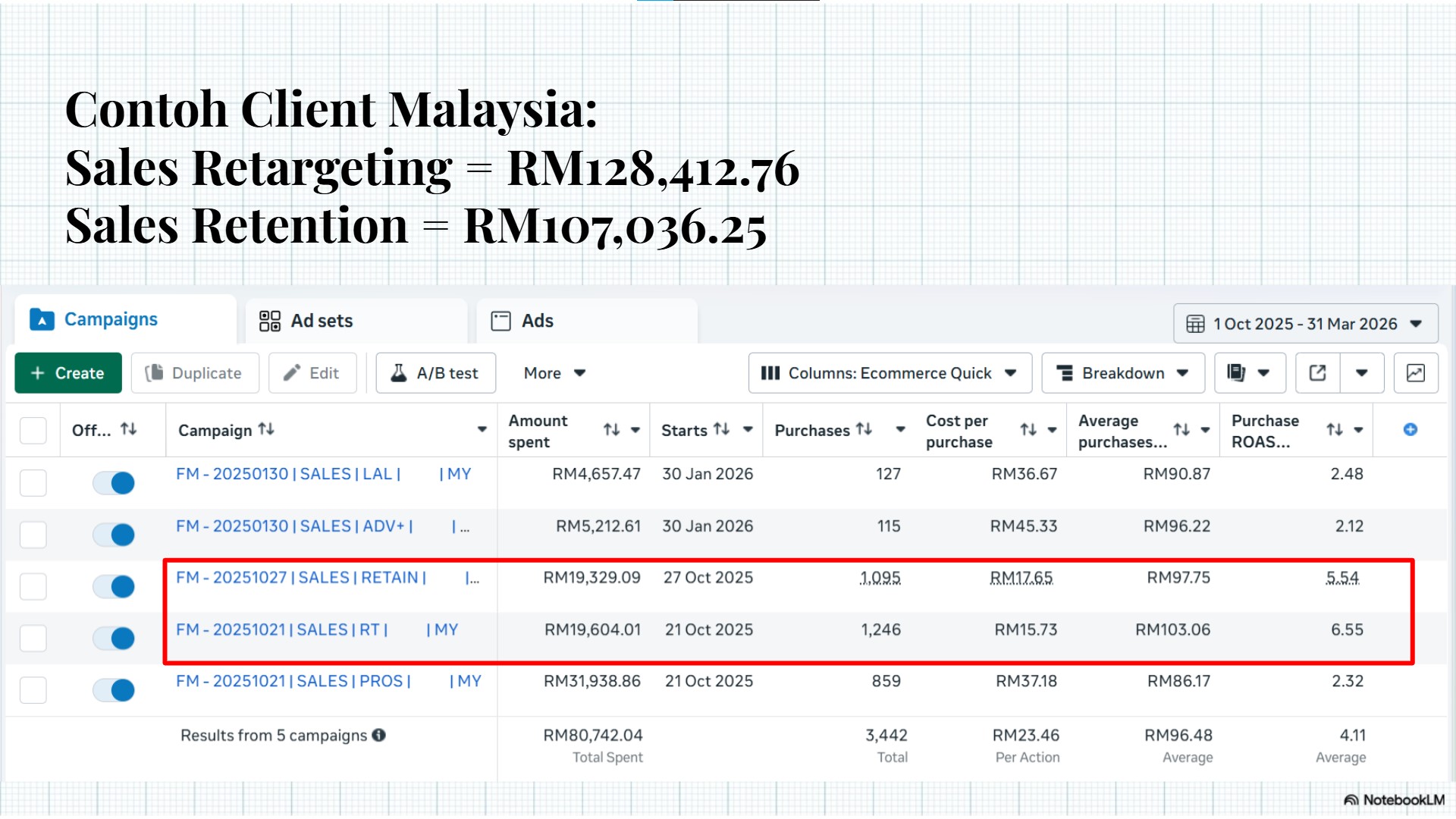
Task: Click the Duplicate copy icon
Action: pos(154,373)
